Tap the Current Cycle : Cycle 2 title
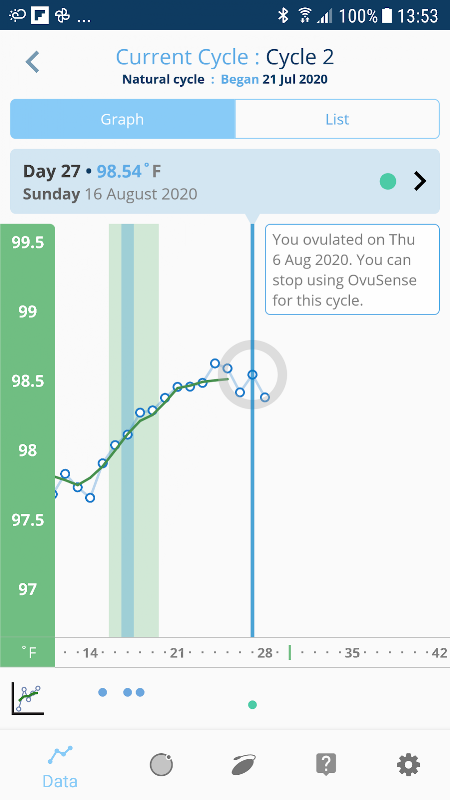This screenshot has height=800, width=450. [225, 57]
